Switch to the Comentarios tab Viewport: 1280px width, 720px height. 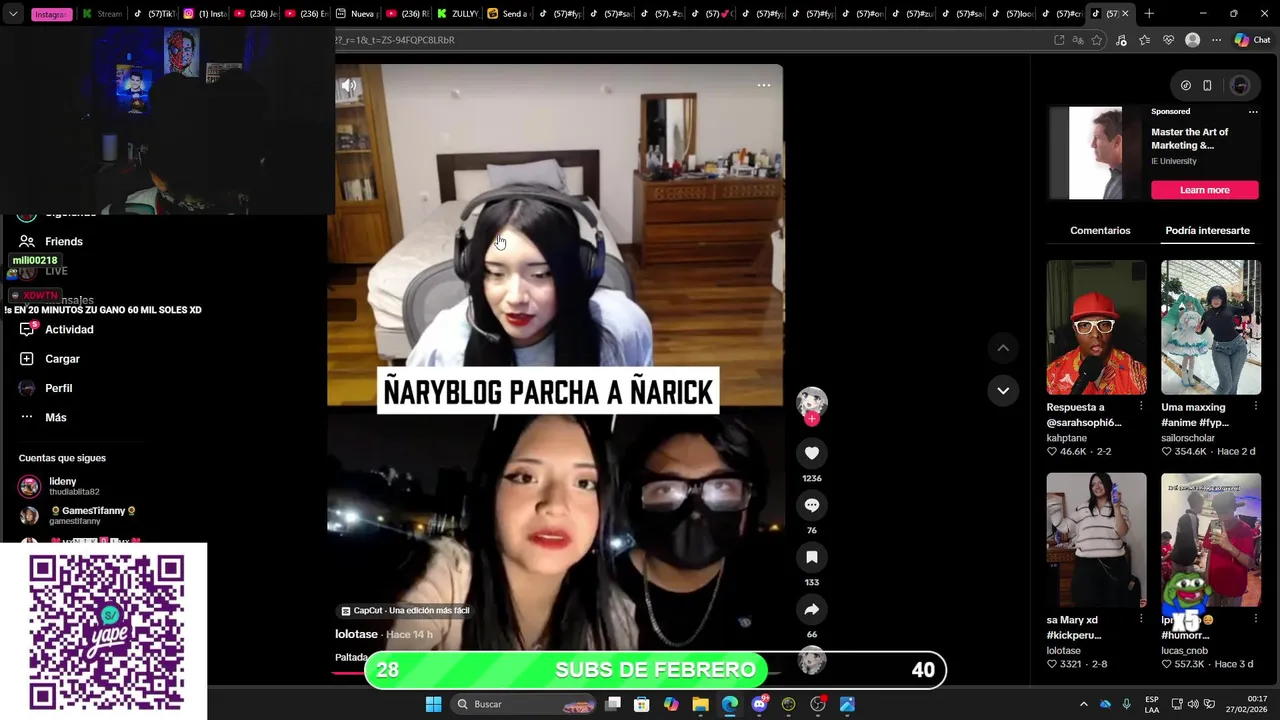coord(1100,230)
